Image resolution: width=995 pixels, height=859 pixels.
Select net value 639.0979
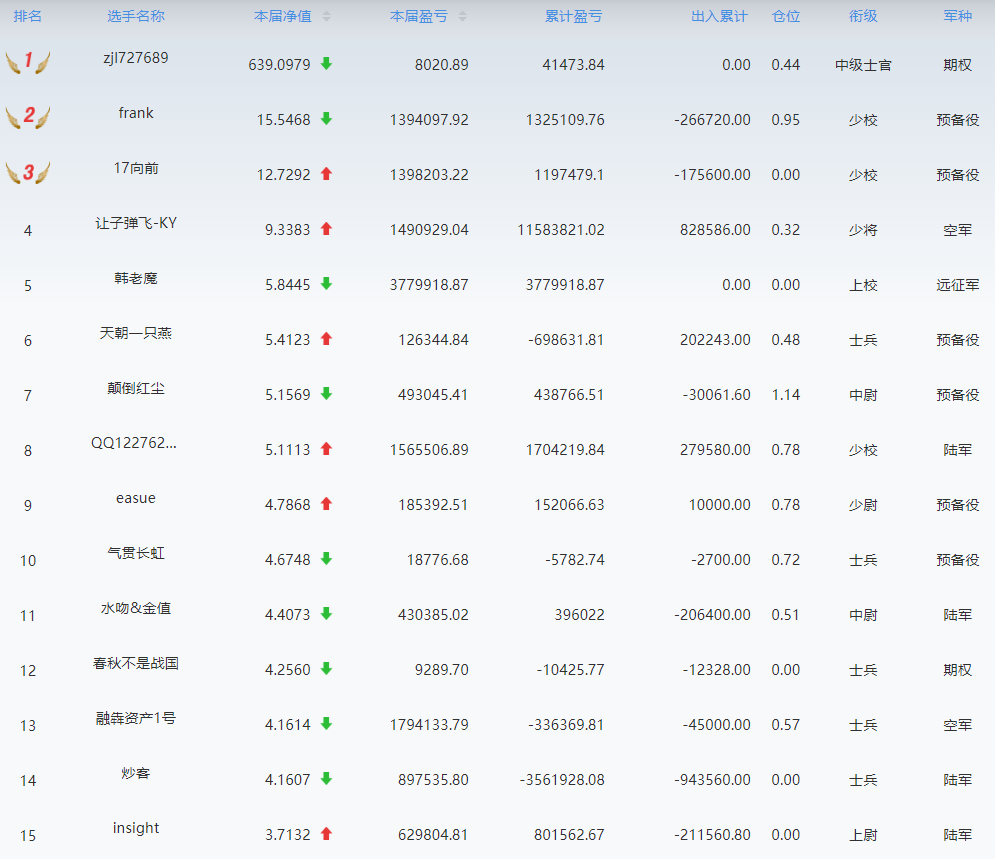[x=279, y=65]
